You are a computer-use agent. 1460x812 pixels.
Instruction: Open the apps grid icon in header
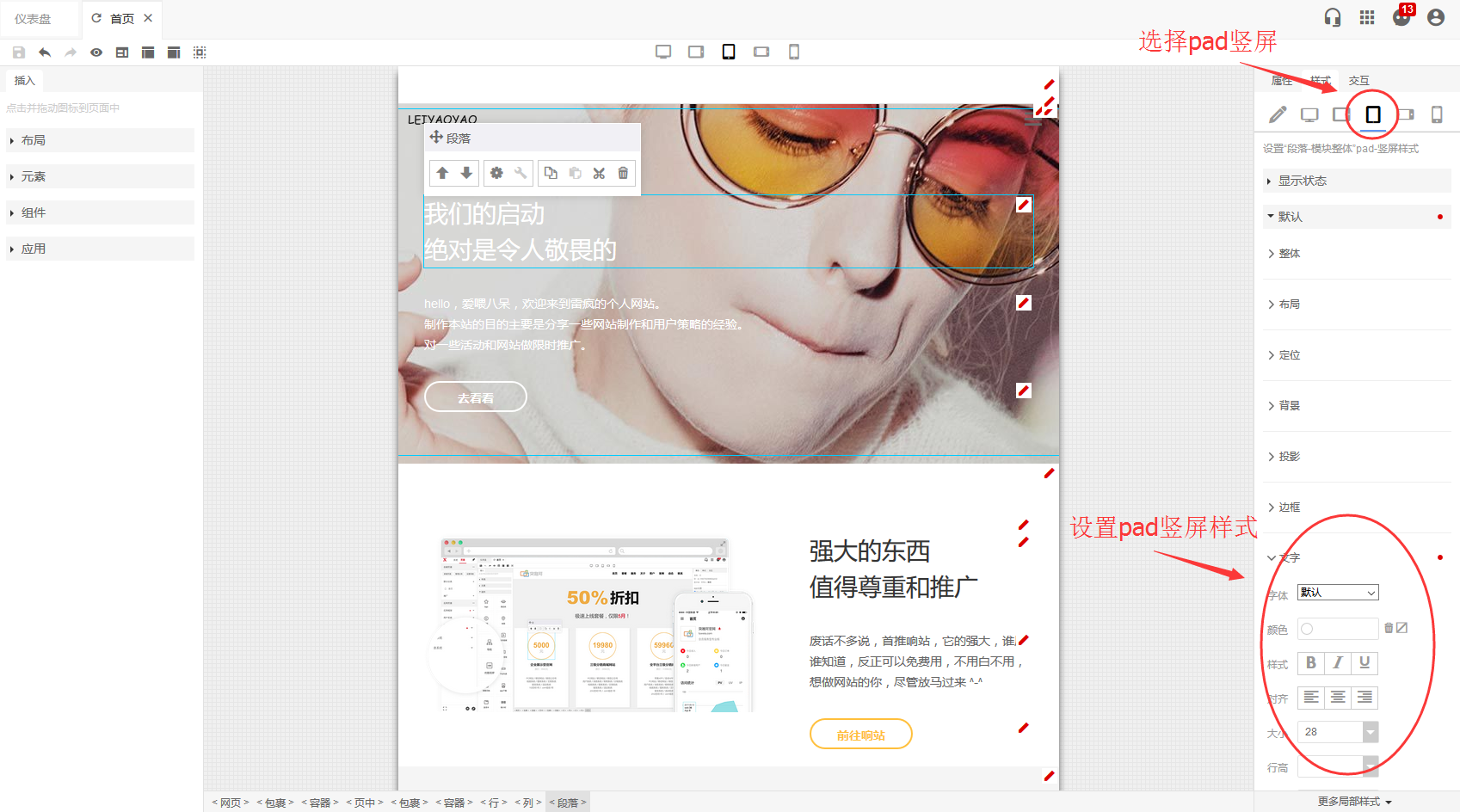(1367, 17)
